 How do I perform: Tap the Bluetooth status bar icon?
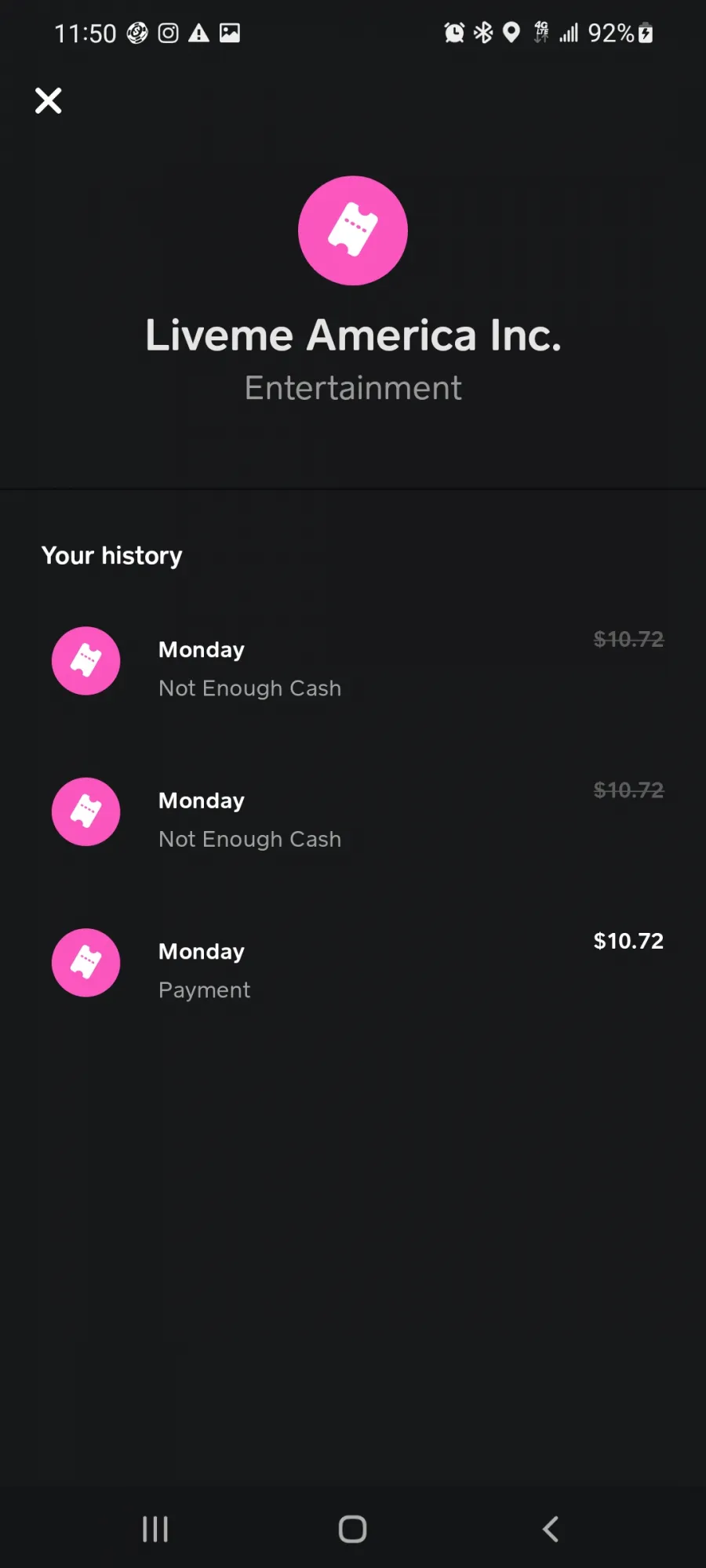[x=483, y=33]
